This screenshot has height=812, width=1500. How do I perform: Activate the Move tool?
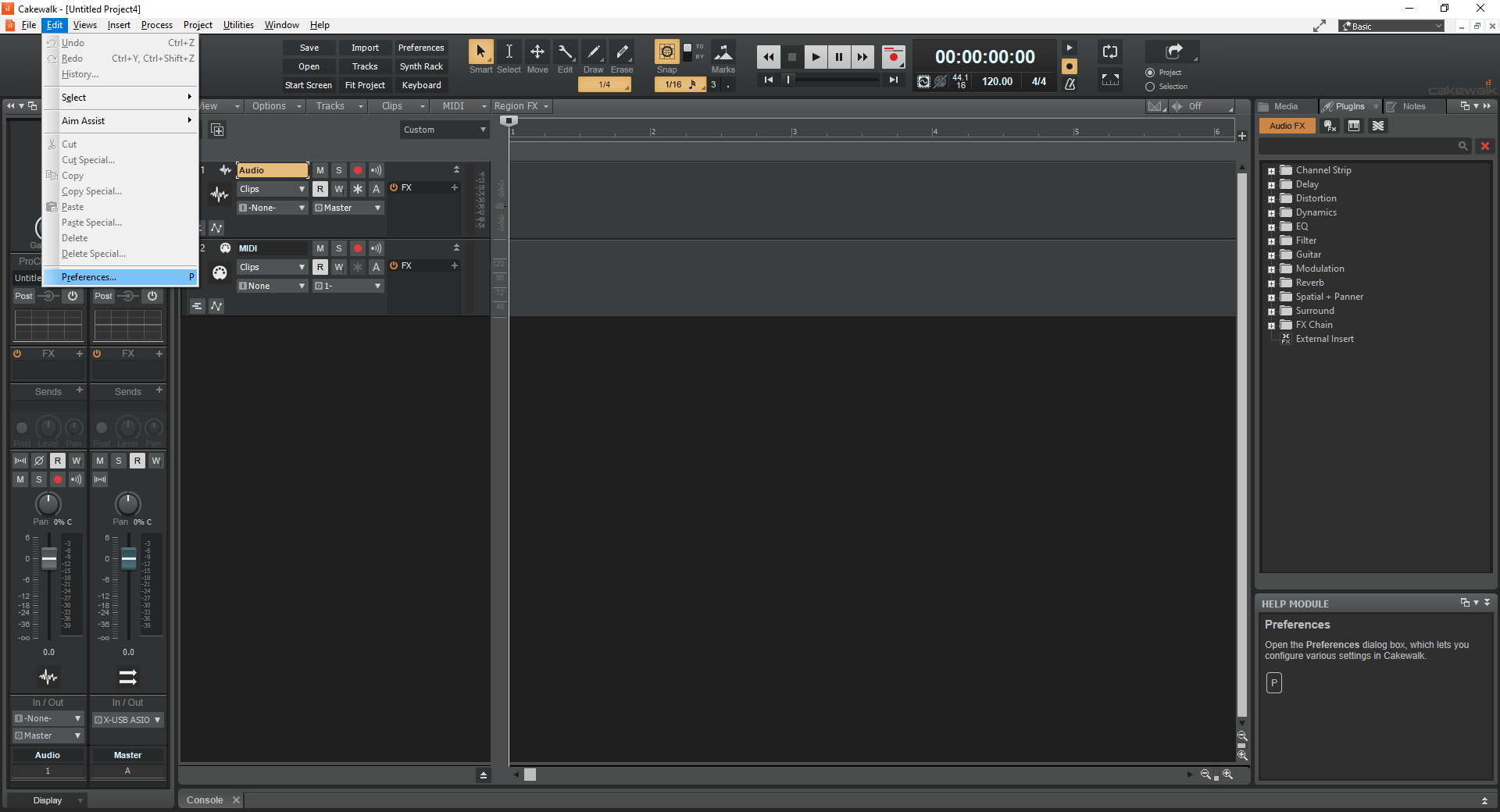click(x=537, y=52)
